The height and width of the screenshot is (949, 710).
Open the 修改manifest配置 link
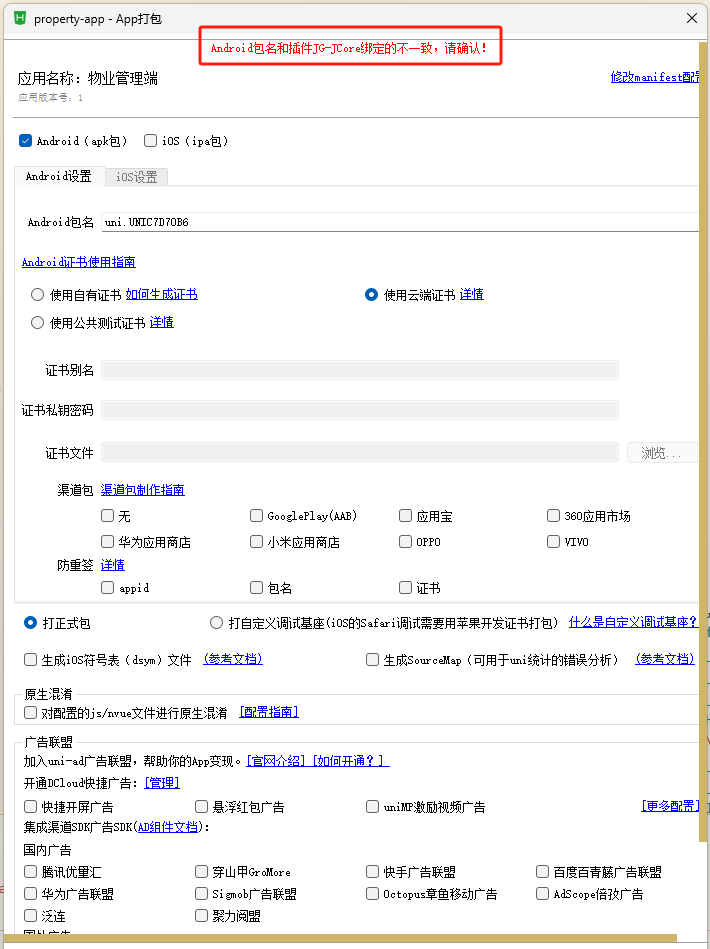click(655, 77)
